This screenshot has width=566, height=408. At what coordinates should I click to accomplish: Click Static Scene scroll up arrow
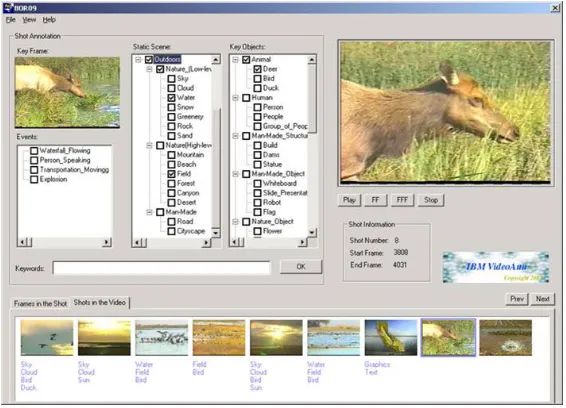[x=215, y=59]
